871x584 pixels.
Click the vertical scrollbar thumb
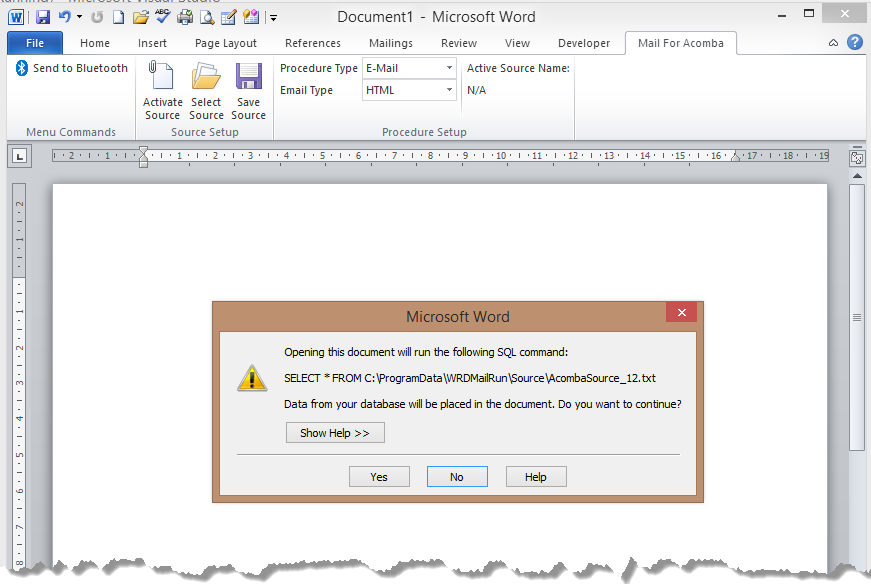(857, 318)
